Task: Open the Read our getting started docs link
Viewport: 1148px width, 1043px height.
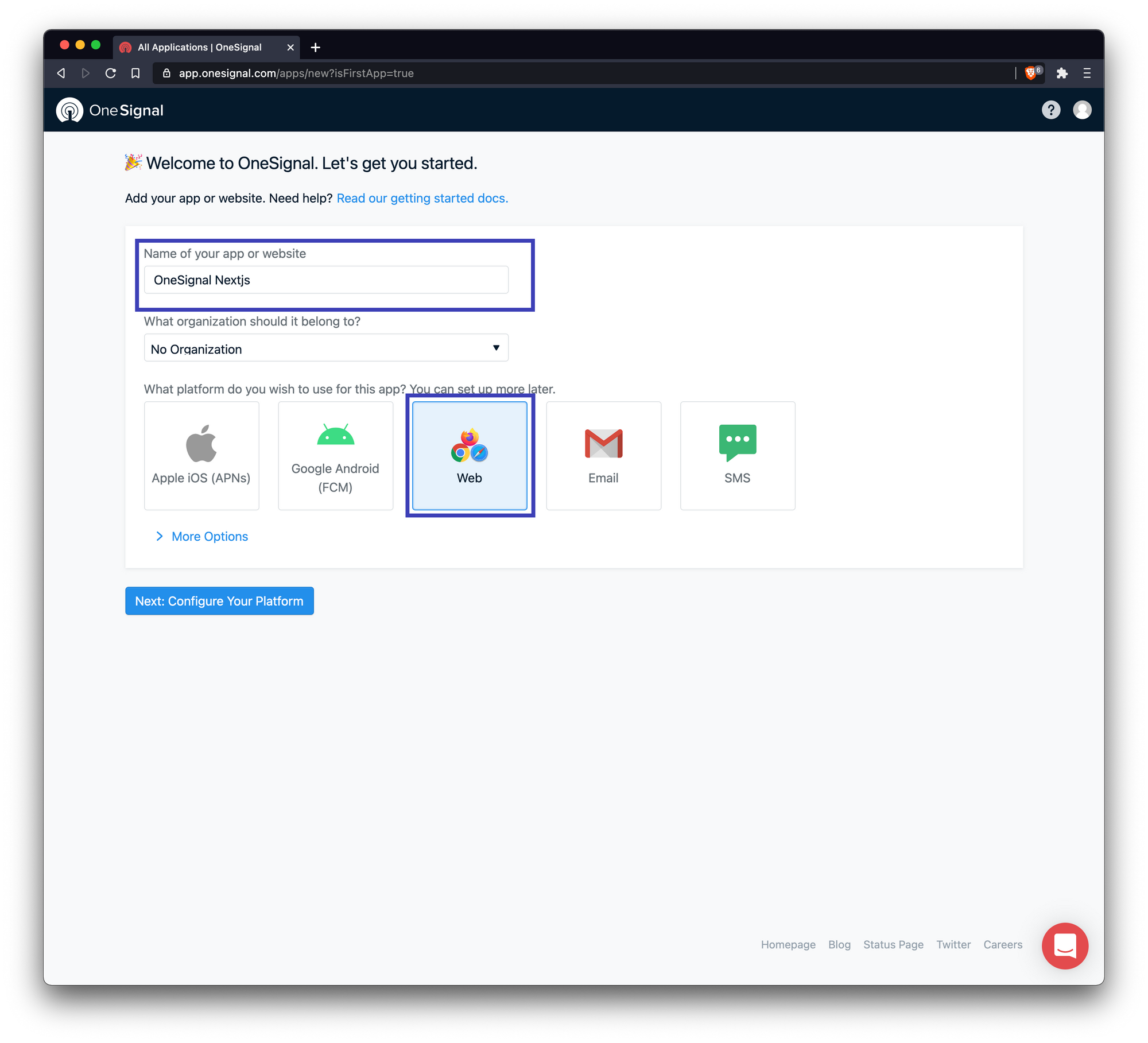Action: point(422,198)
